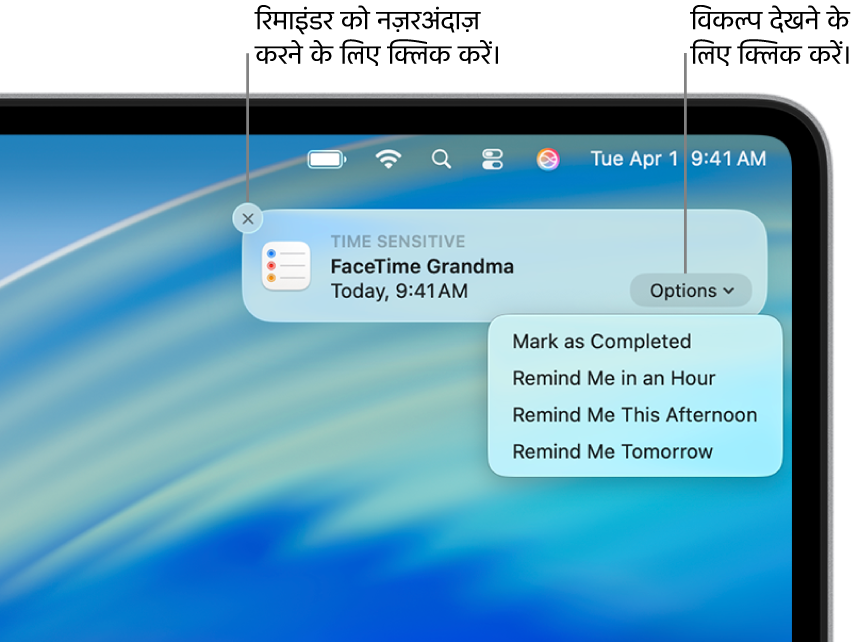Click the Today, 9:41 AM reminder time

click(x=399, y=291)
